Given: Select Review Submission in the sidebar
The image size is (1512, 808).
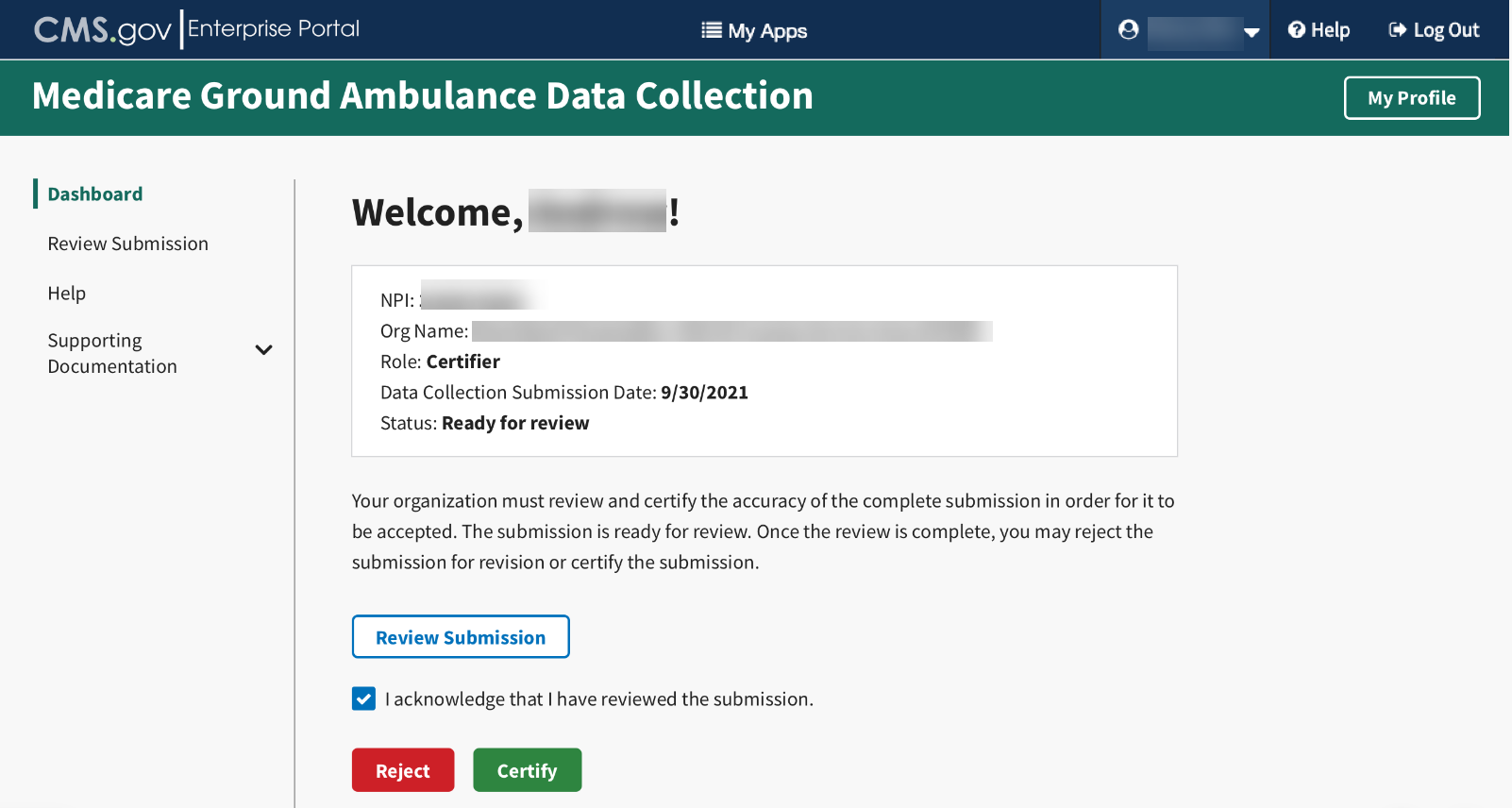Looking at the screenshot, I should [x=128, y=244].
